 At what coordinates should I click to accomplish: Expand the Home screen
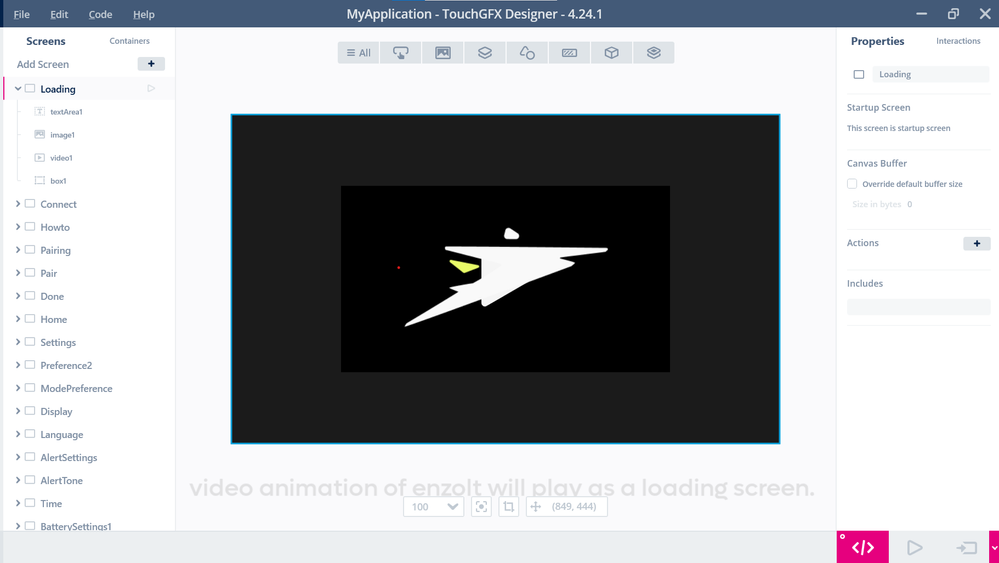(18, 319)
